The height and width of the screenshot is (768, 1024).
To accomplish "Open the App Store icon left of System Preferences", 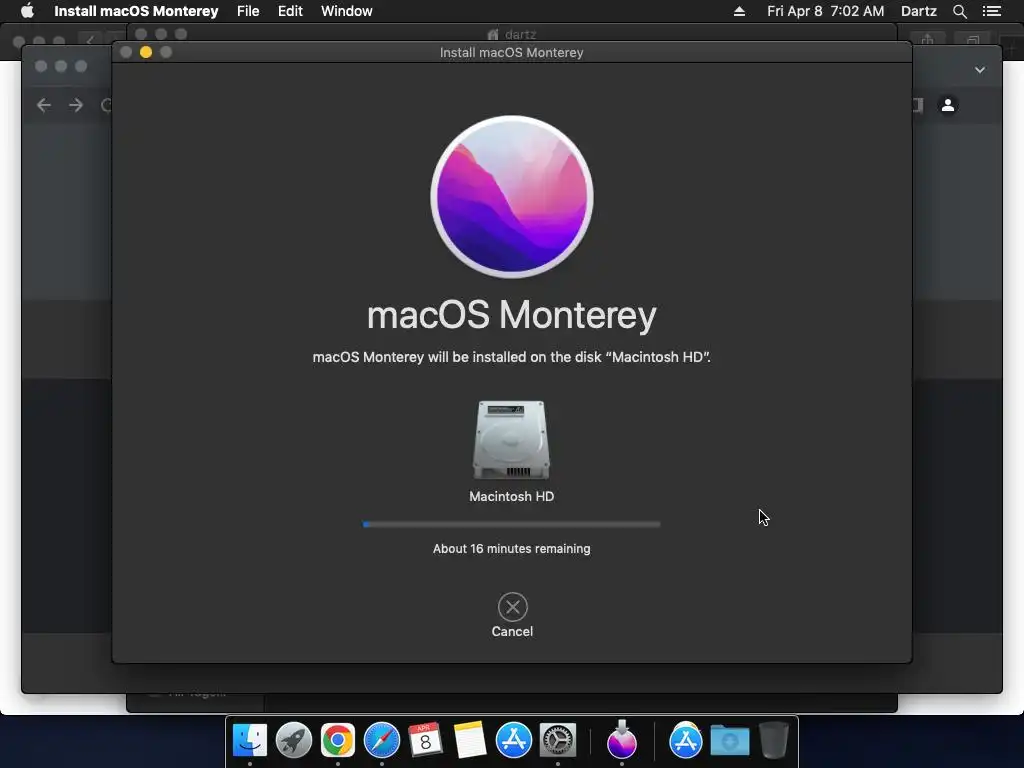I will point(513,741).
